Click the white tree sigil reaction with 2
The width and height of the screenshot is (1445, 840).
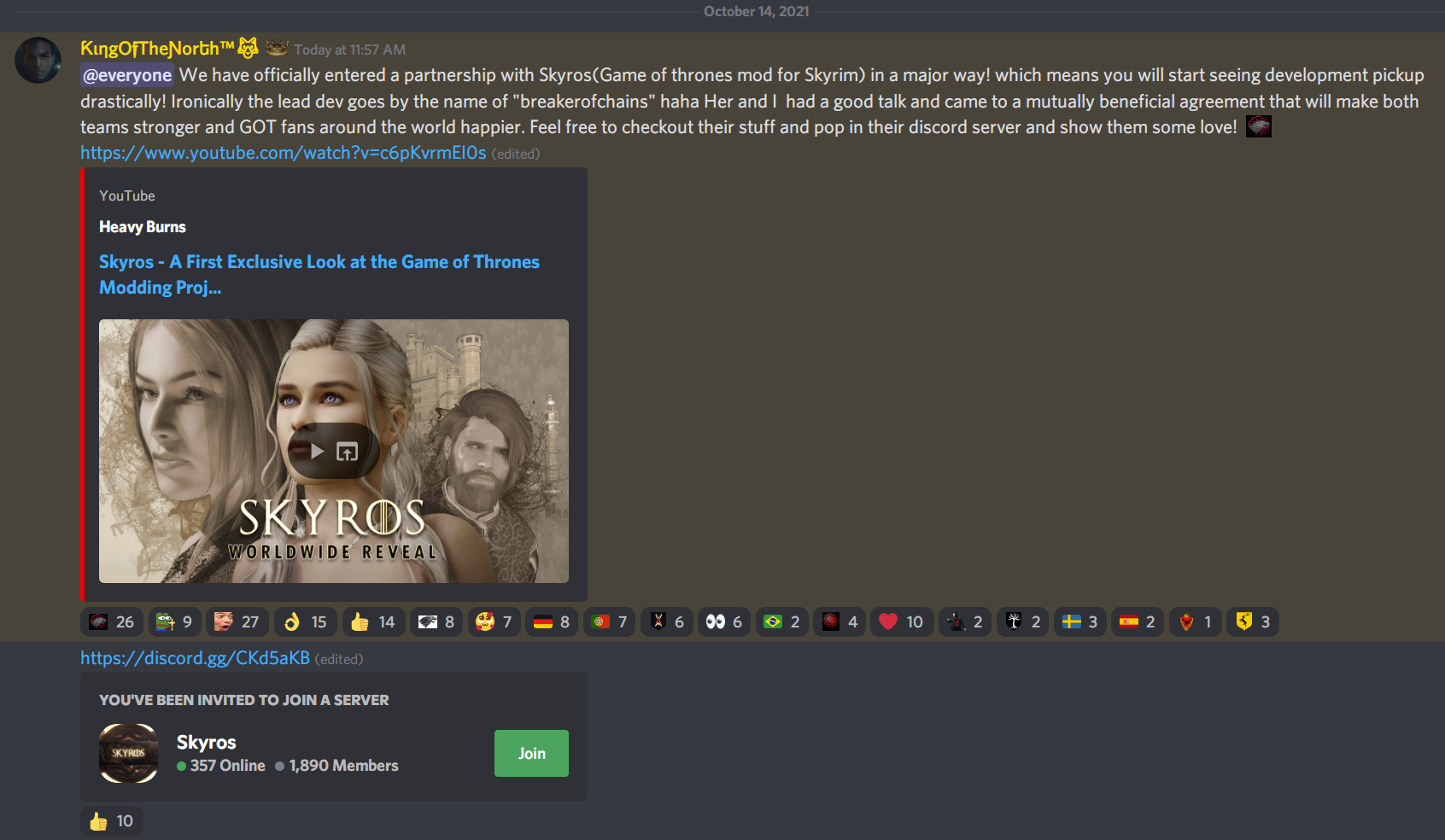(1023, 621)
